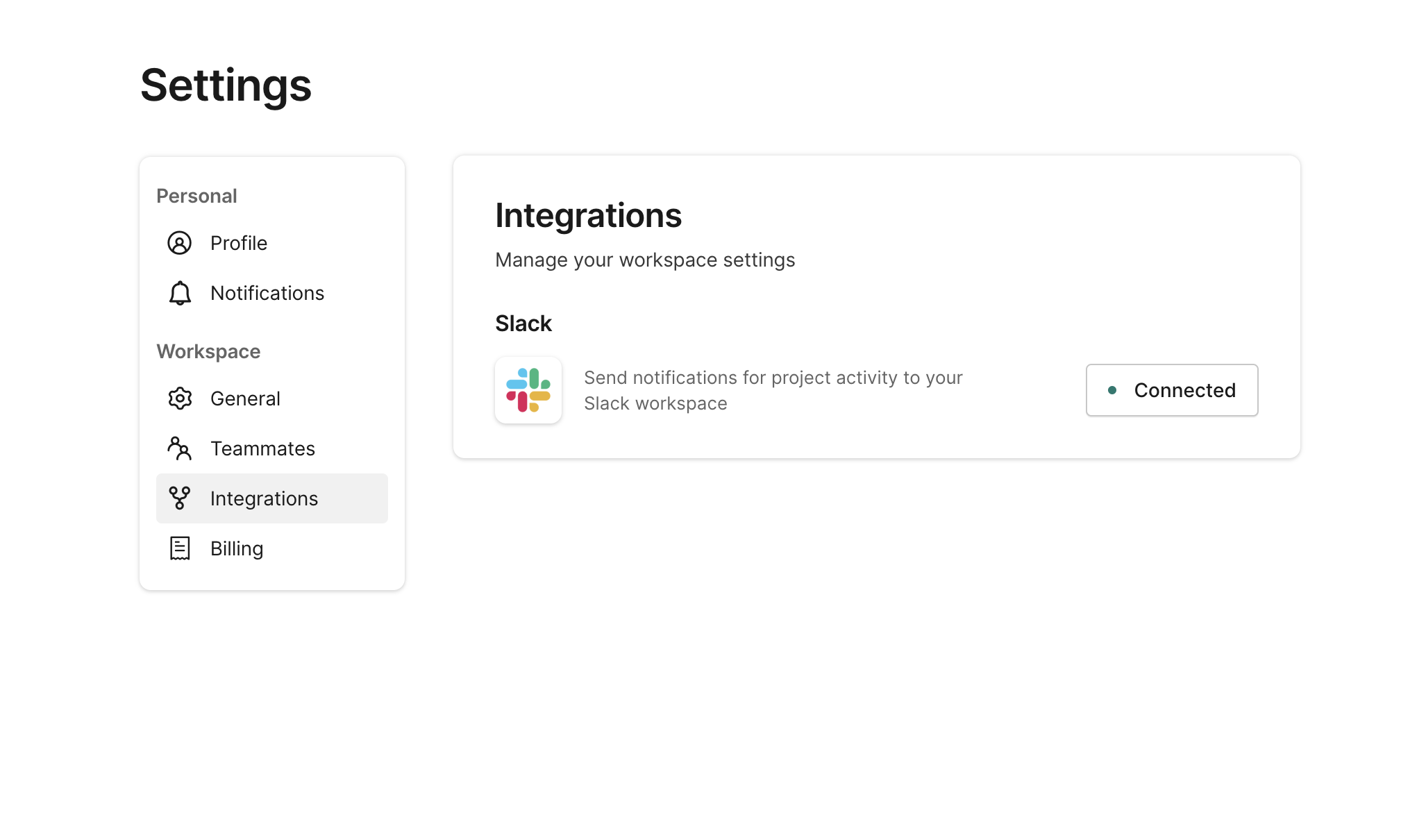Screen dimensions: 1426x840
Task: Click the Teammates people icon
Action: pos(180,448)
